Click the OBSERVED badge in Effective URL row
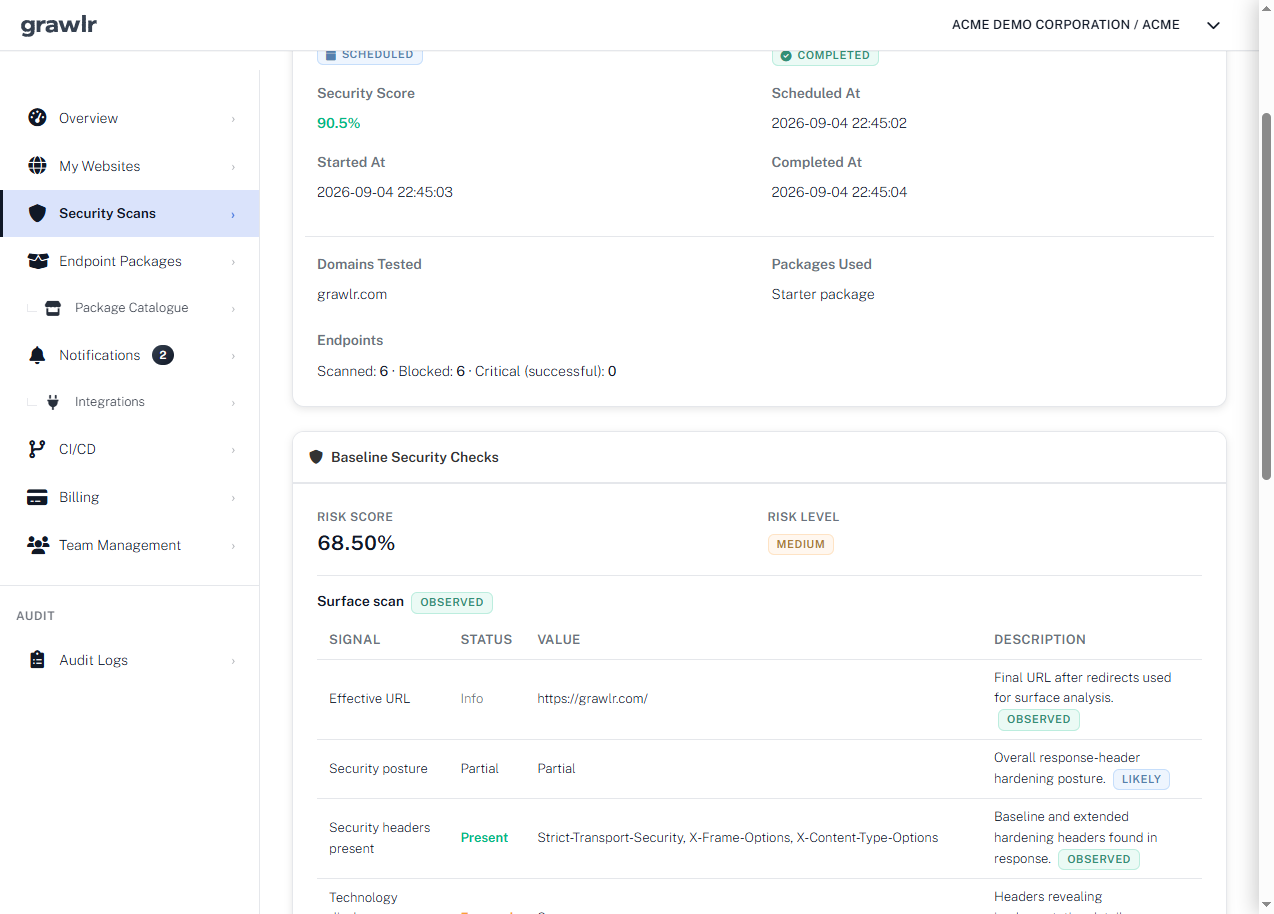 [1038, 719]
